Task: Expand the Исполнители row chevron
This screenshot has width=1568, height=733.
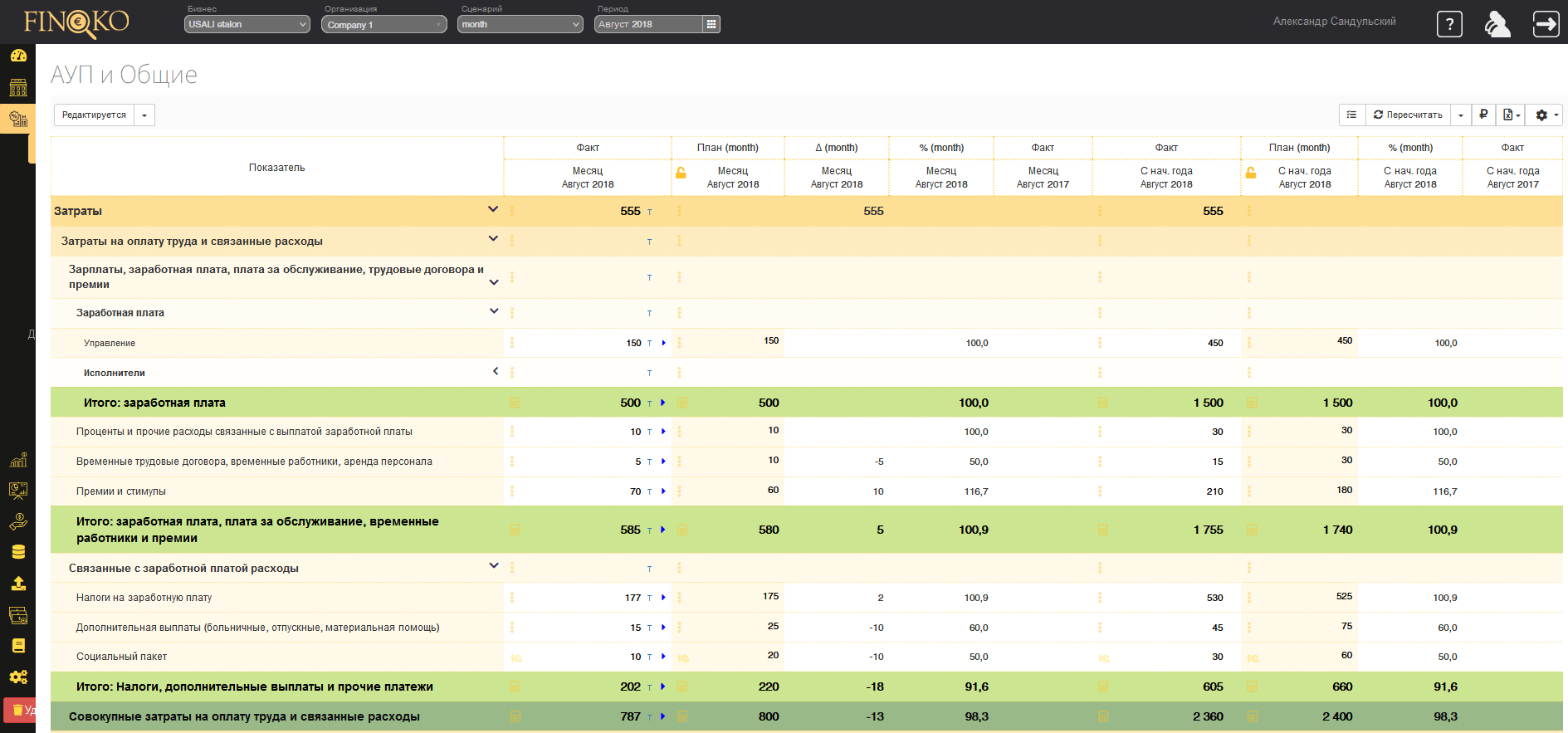Action: tap(496, 371)
